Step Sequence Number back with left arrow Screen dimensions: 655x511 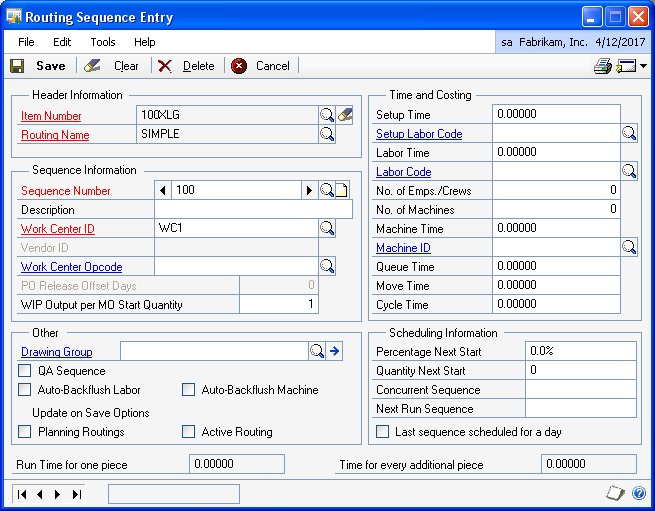click(162, 191)
